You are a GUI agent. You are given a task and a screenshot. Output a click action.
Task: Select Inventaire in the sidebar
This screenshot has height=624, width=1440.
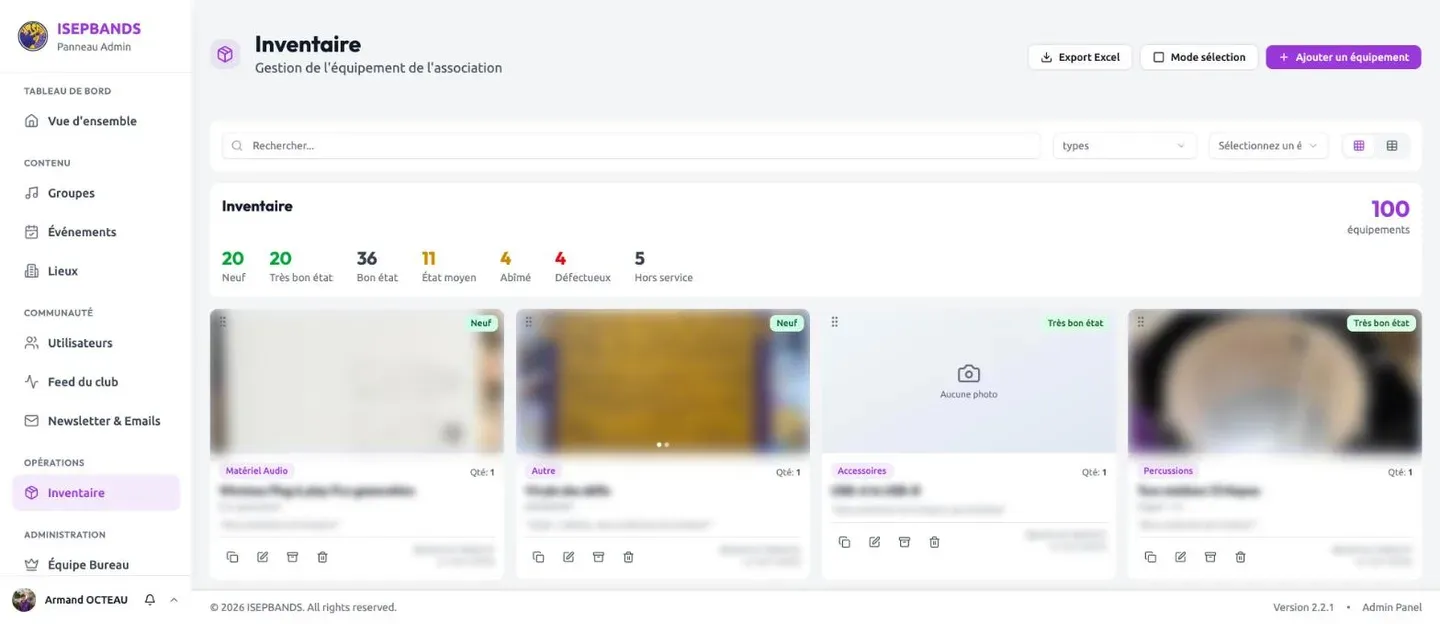(x=96, y=493)
